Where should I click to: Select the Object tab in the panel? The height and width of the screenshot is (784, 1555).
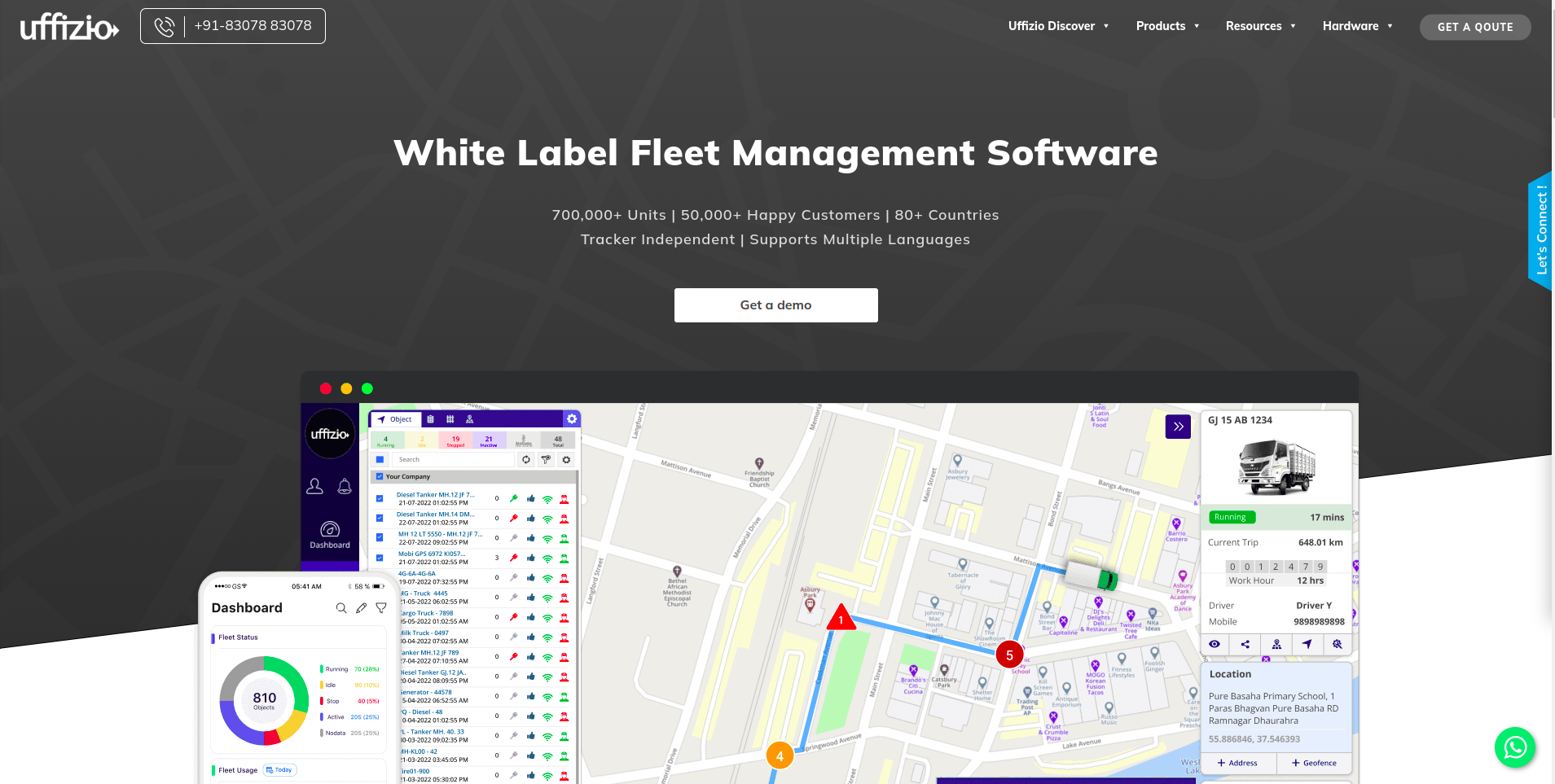pyautogui.click(x=395, y=419)
